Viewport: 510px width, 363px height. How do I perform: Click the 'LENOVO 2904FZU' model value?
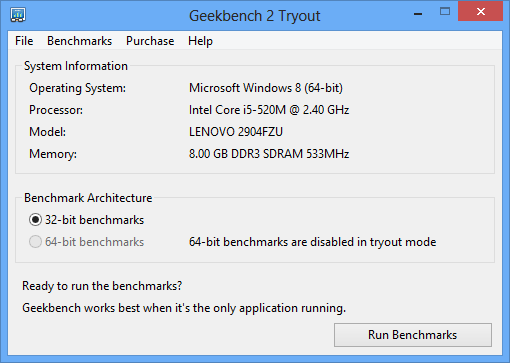point(236,132)
